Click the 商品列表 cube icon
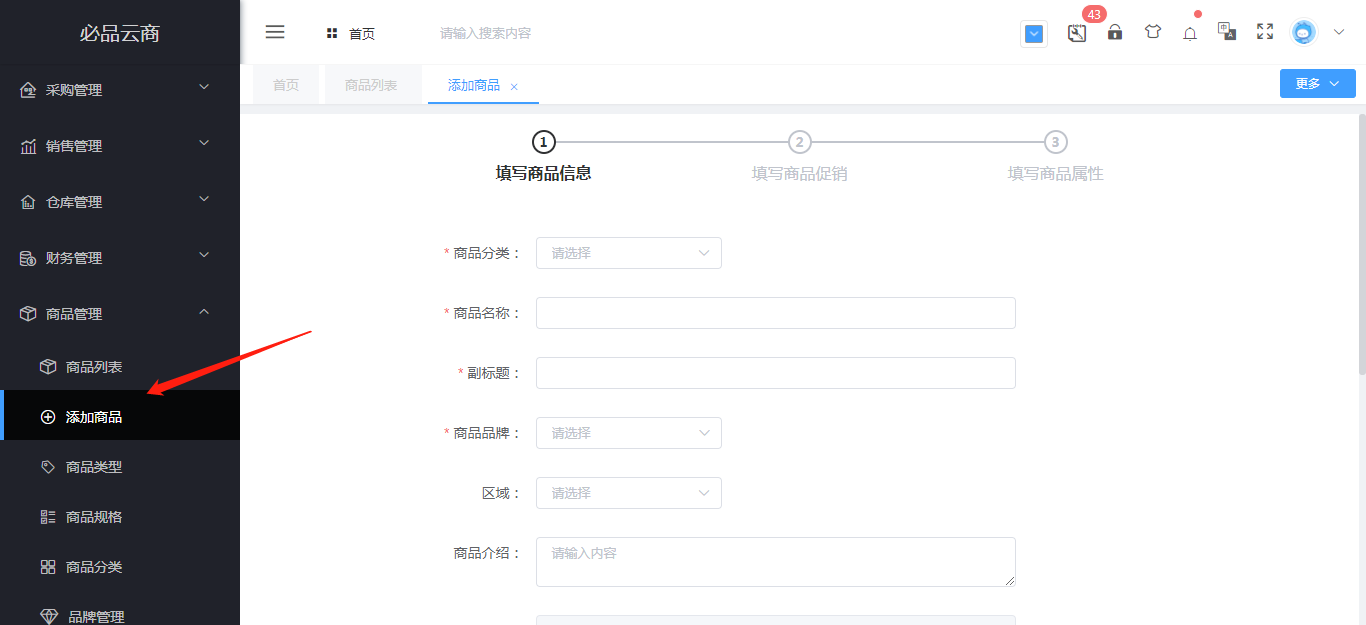The width and height of the screenshot is (1366, 625). tap(48, 367)
